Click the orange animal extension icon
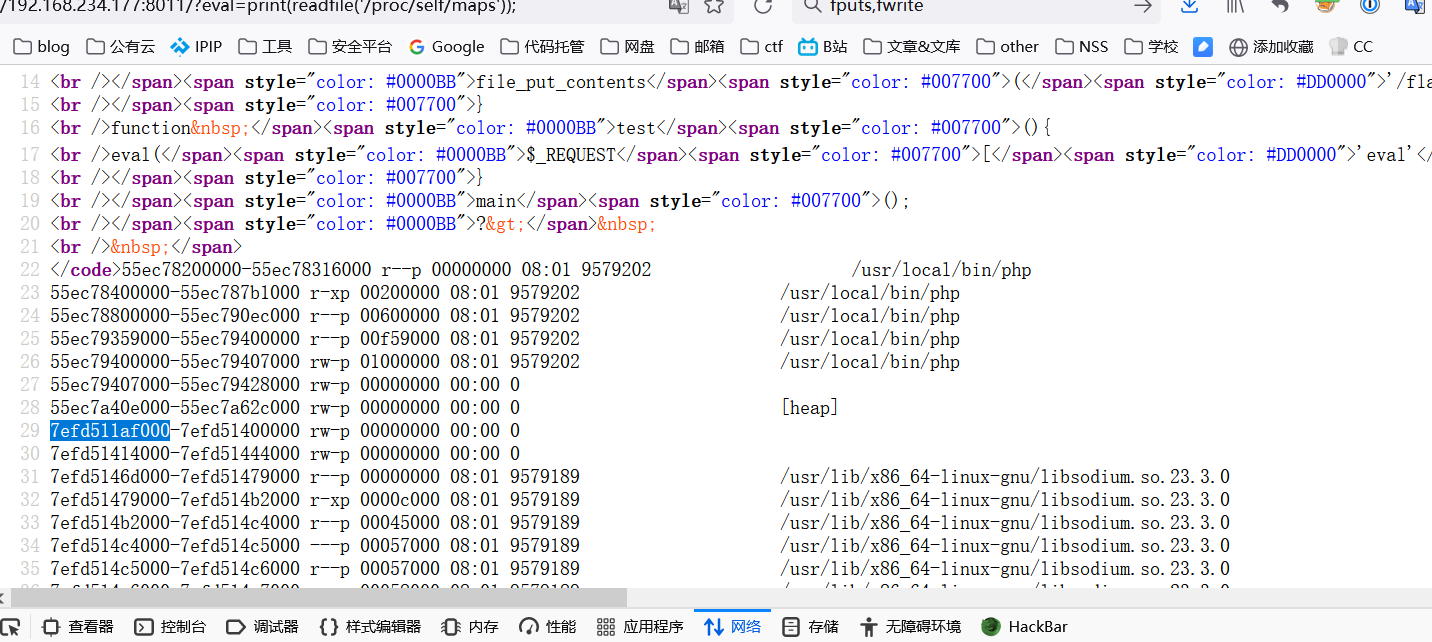The width and height of the screenshot is (1432, 642). click(1326, 6)
